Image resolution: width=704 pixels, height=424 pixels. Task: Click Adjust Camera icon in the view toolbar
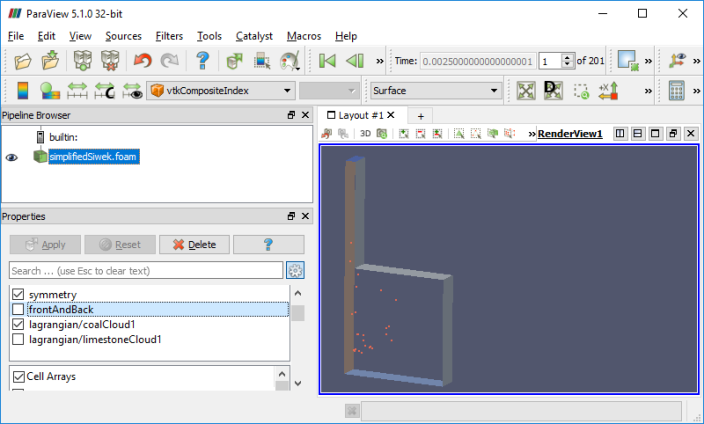(x=382, y=133)
